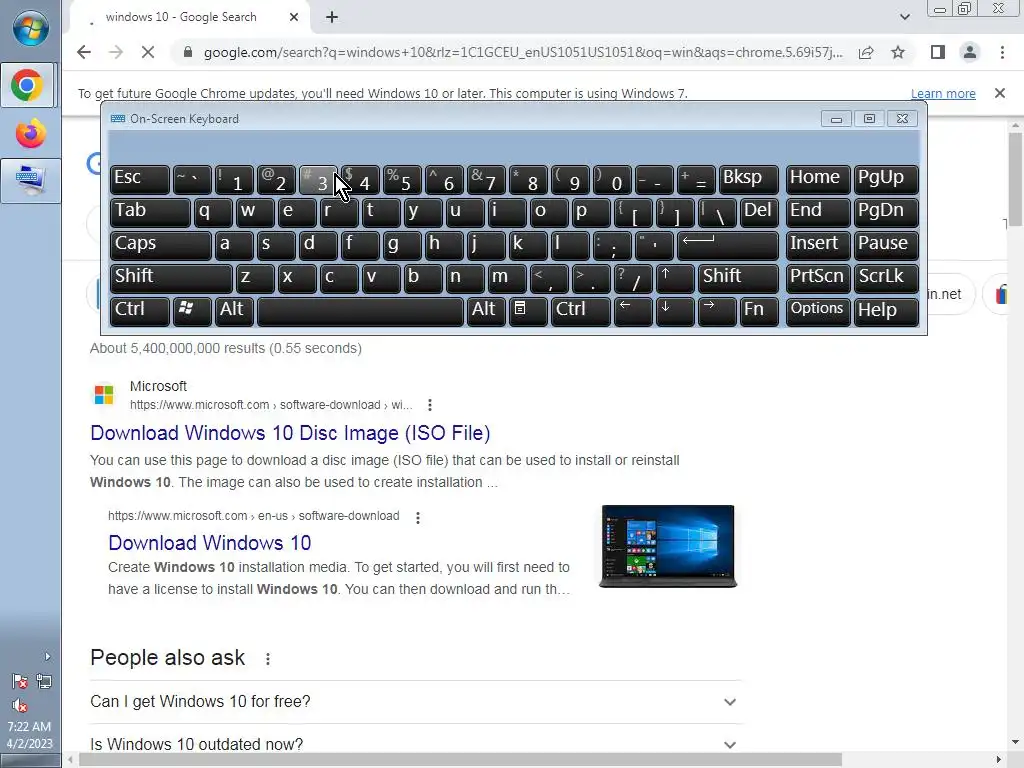Image resolution: width=1024 pixels, height=768 pixels.
Task: Click the Windows 10 laptop thumbnail
Action: click(x=667, y=547)
